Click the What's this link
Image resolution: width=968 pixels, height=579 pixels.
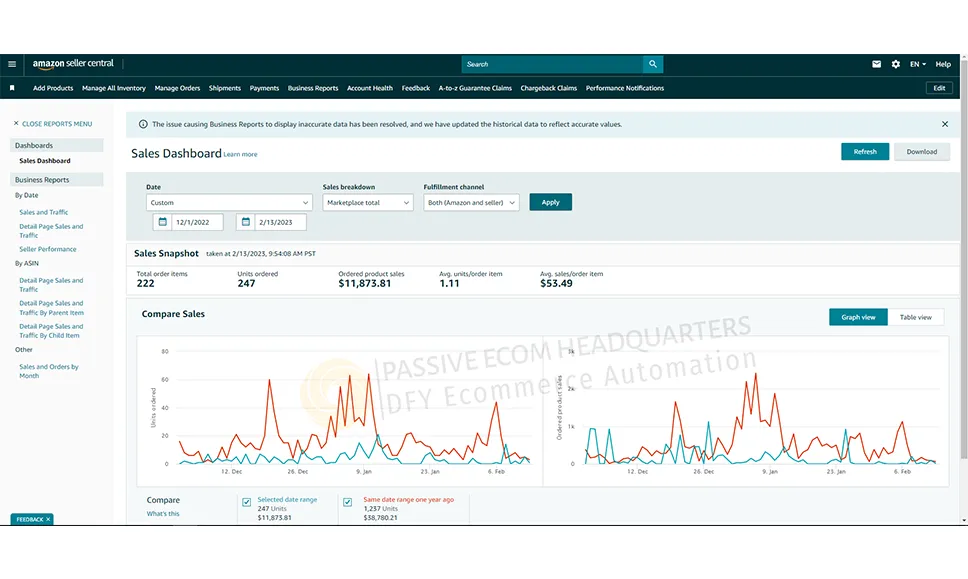coord(163,514)
